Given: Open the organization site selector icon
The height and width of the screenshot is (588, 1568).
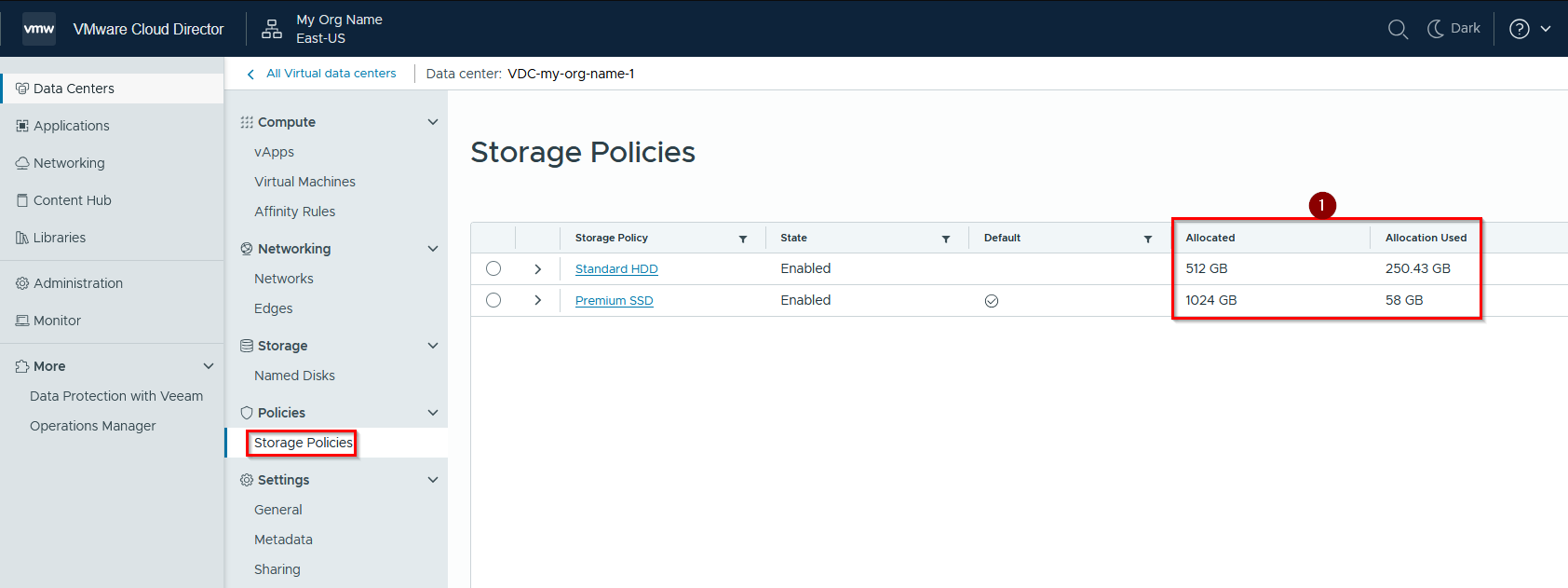Looking at the screenshot, I should 272,29.
